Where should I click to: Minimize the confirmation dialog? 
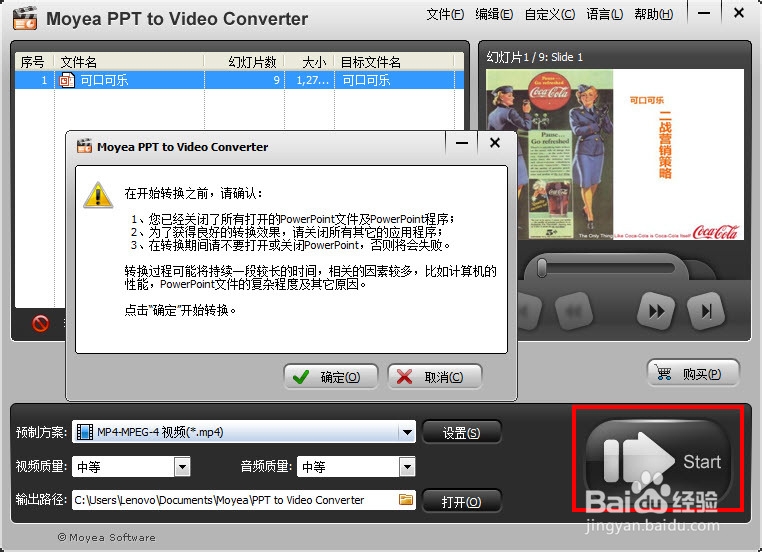point(462,143)
